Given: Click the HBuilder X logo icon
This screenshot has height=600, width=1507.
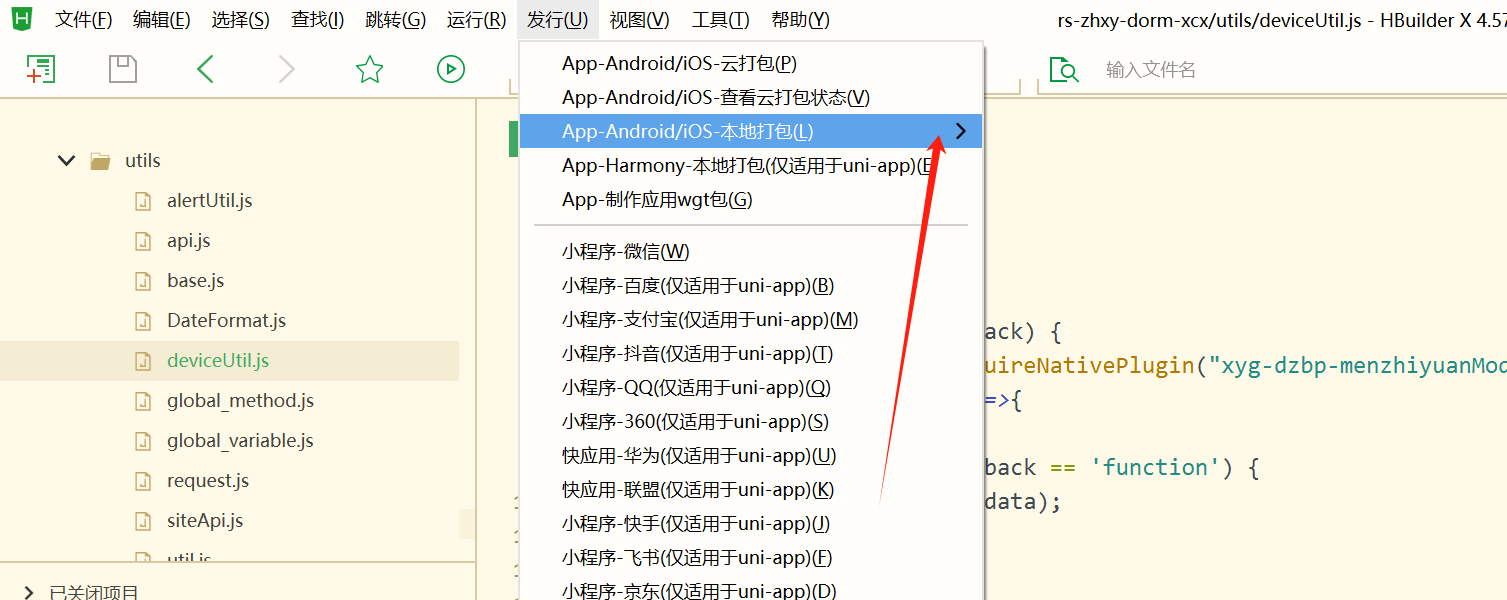Looking at the screenshot, I should coord(21,18).
